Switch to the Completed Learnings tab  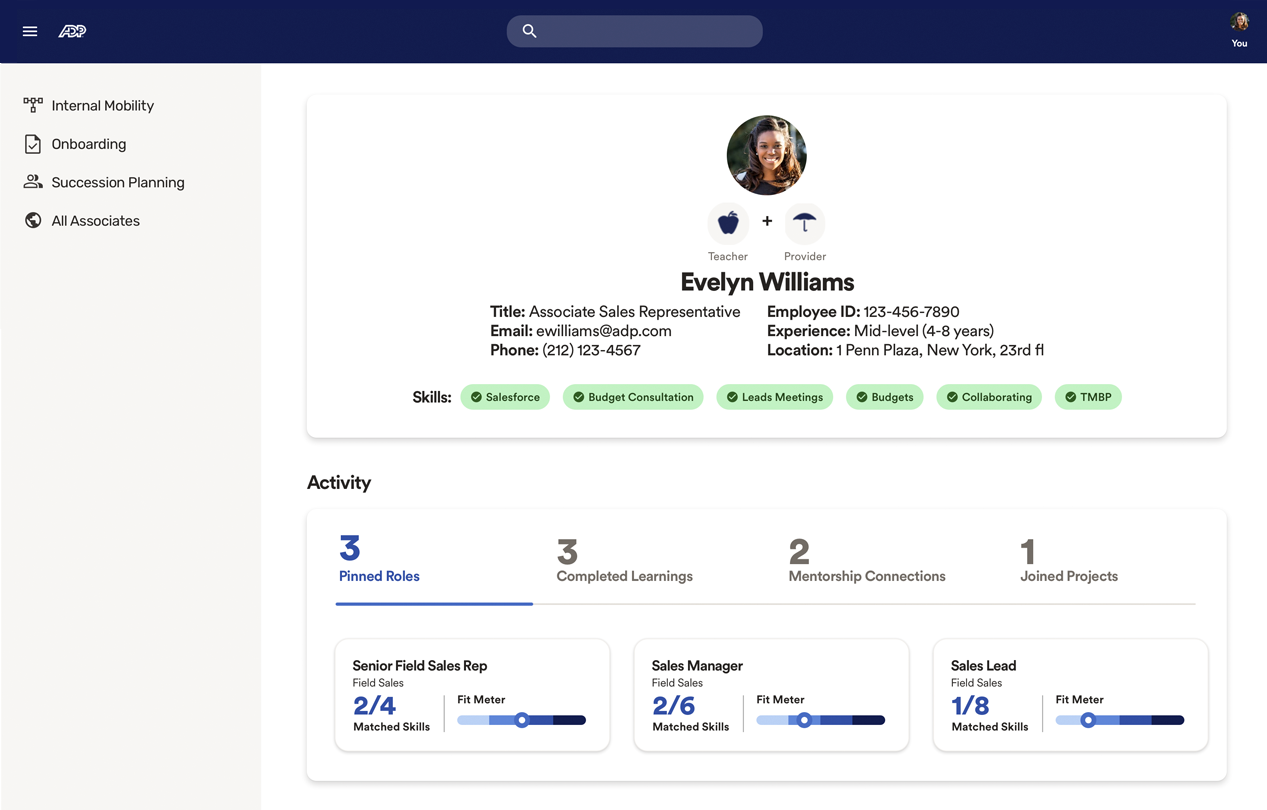pyautogui.click(x=624, y=562)
